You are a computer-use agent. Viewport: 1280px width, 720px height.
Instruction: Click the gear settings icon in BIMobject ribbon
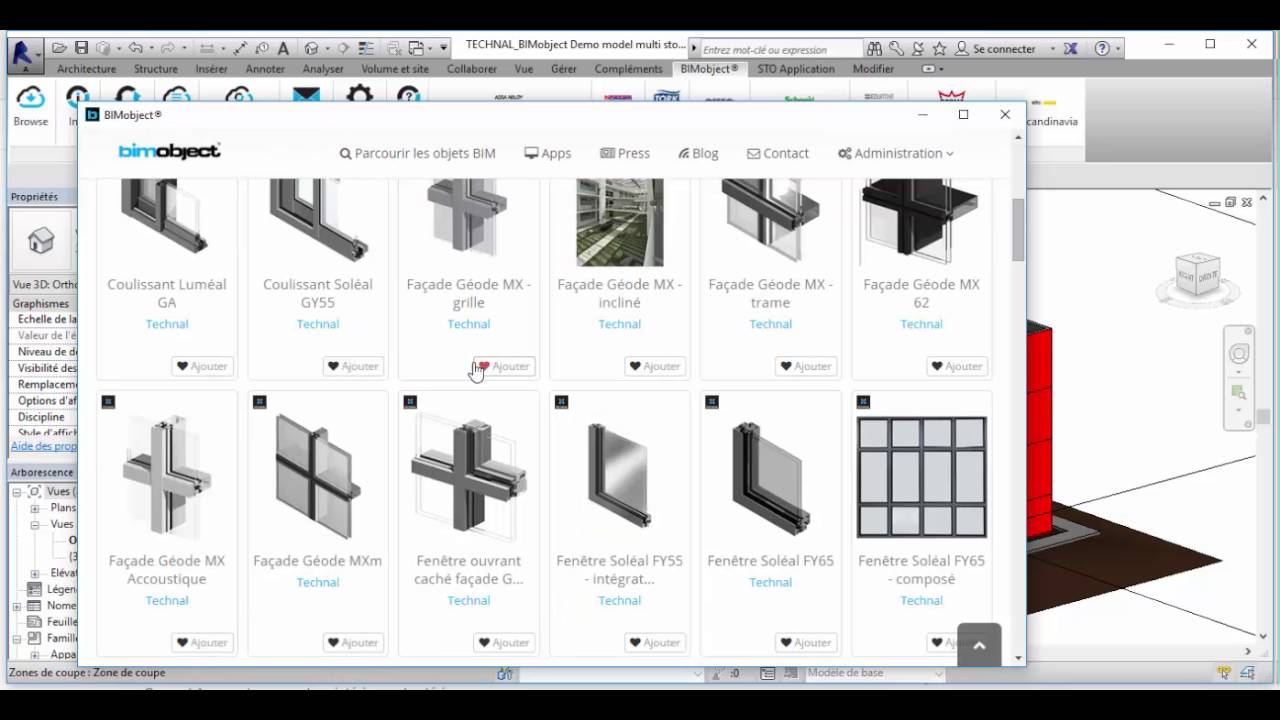tap(359, 94)
